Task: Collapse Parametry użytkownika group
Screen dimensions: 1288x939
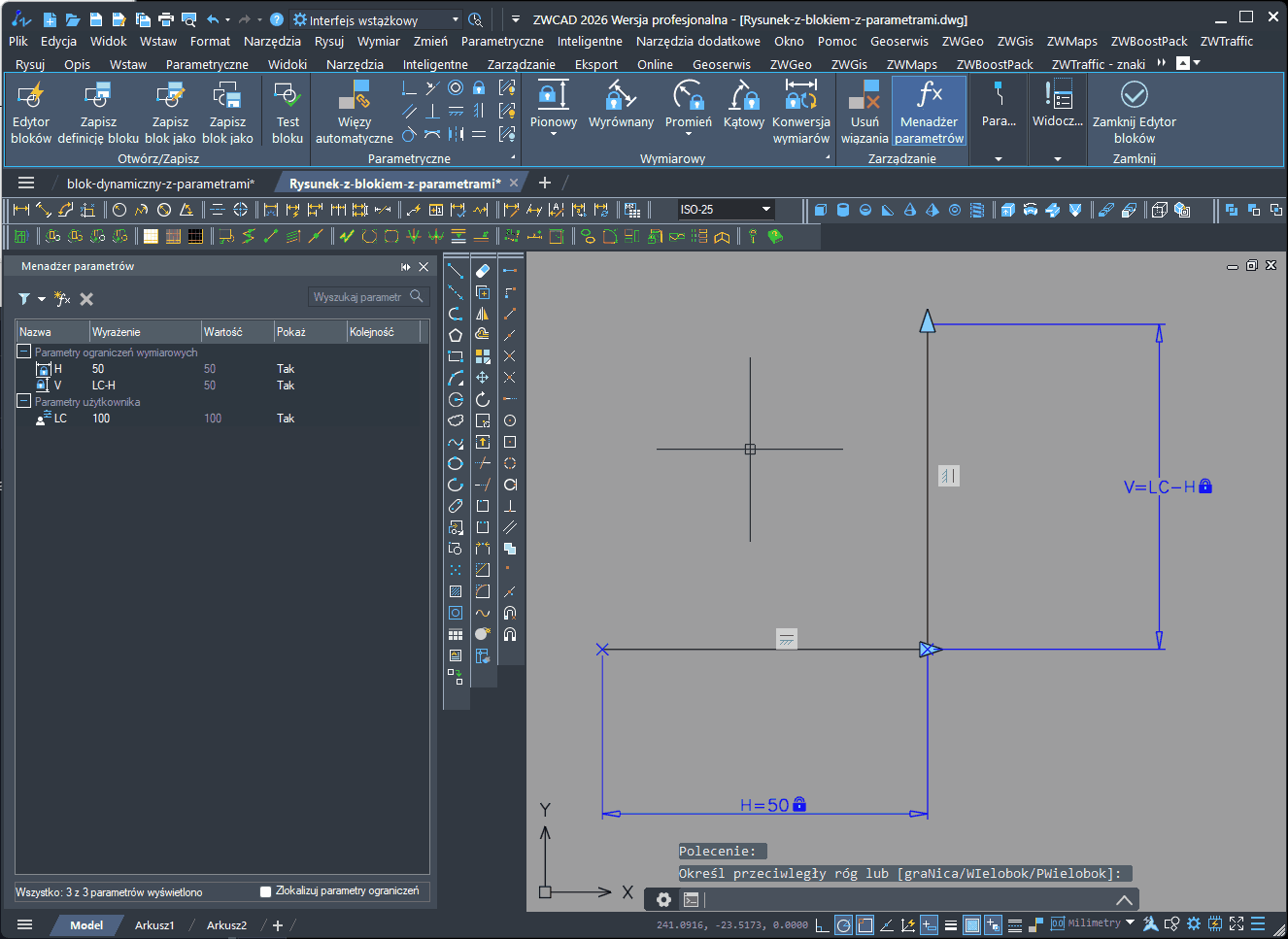Action: (24, 401)
